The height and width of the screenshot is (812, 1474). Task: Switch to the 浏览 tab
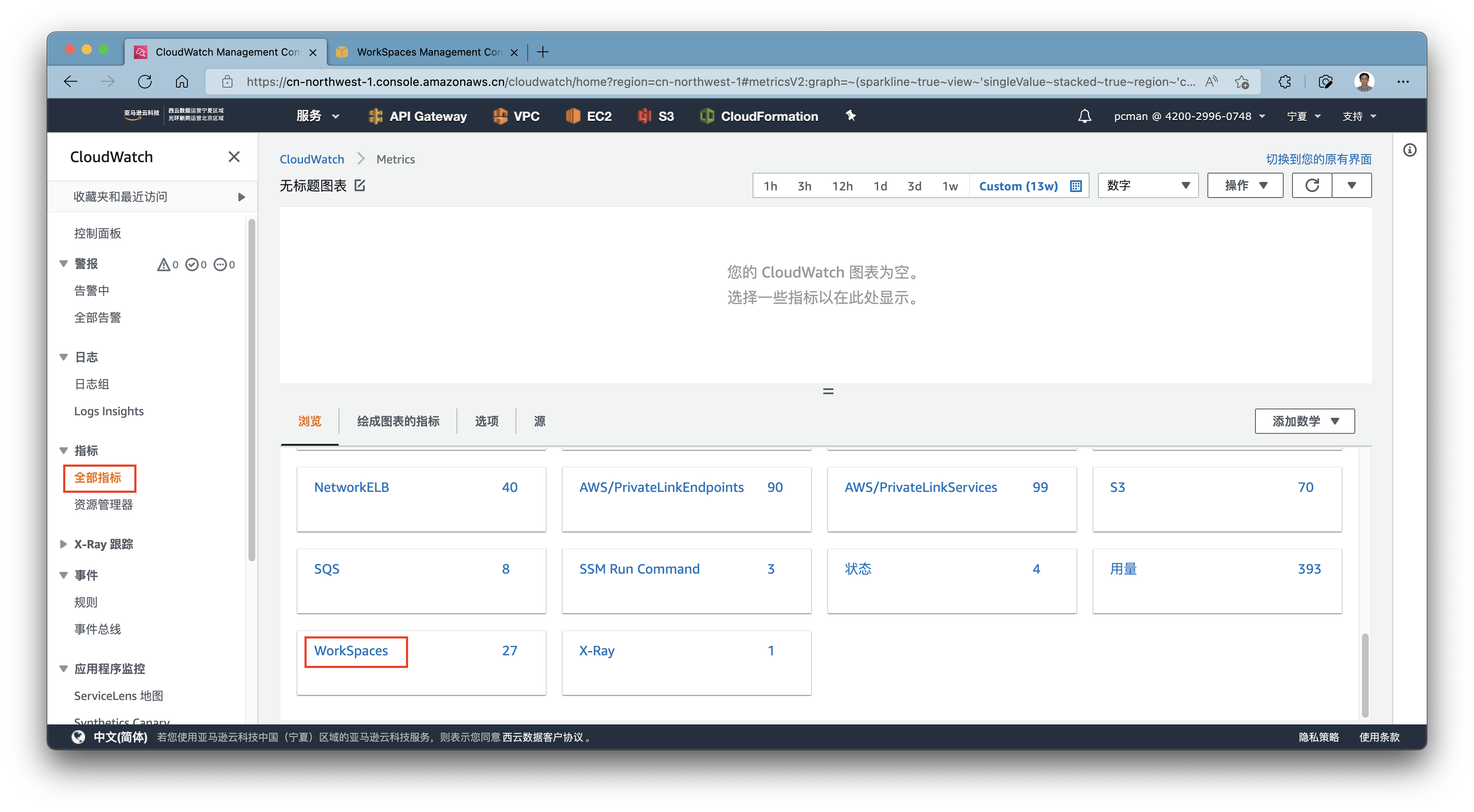click(x=310, y=421)
